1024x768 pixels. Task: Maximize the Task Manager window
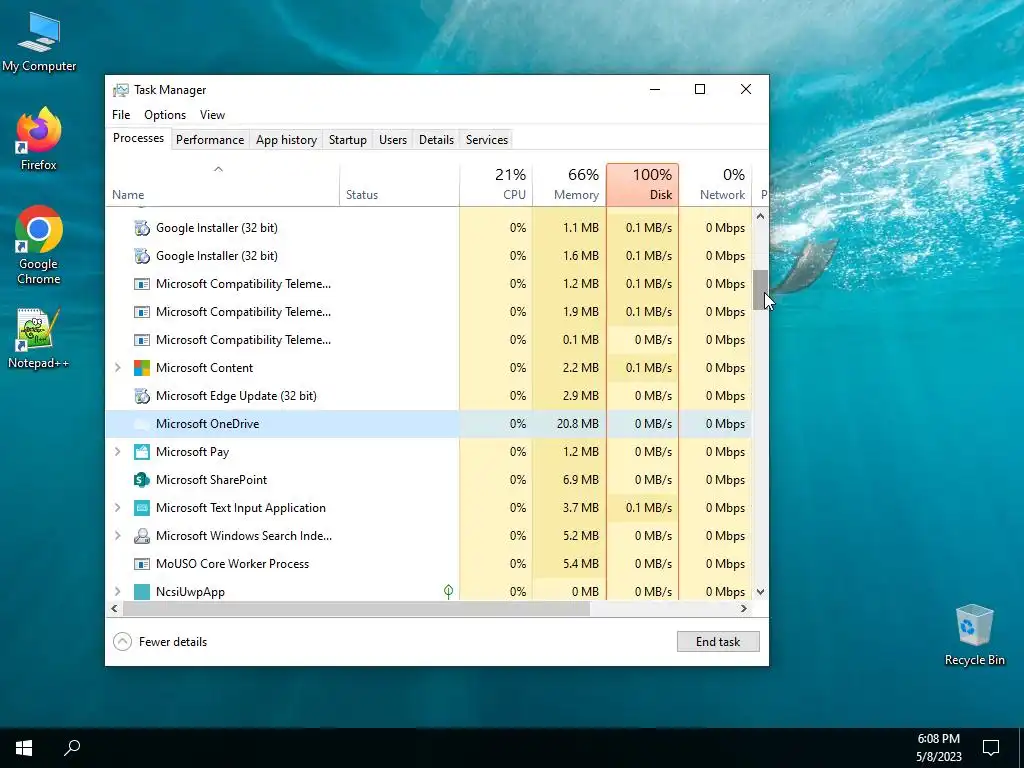coord(700,89)
